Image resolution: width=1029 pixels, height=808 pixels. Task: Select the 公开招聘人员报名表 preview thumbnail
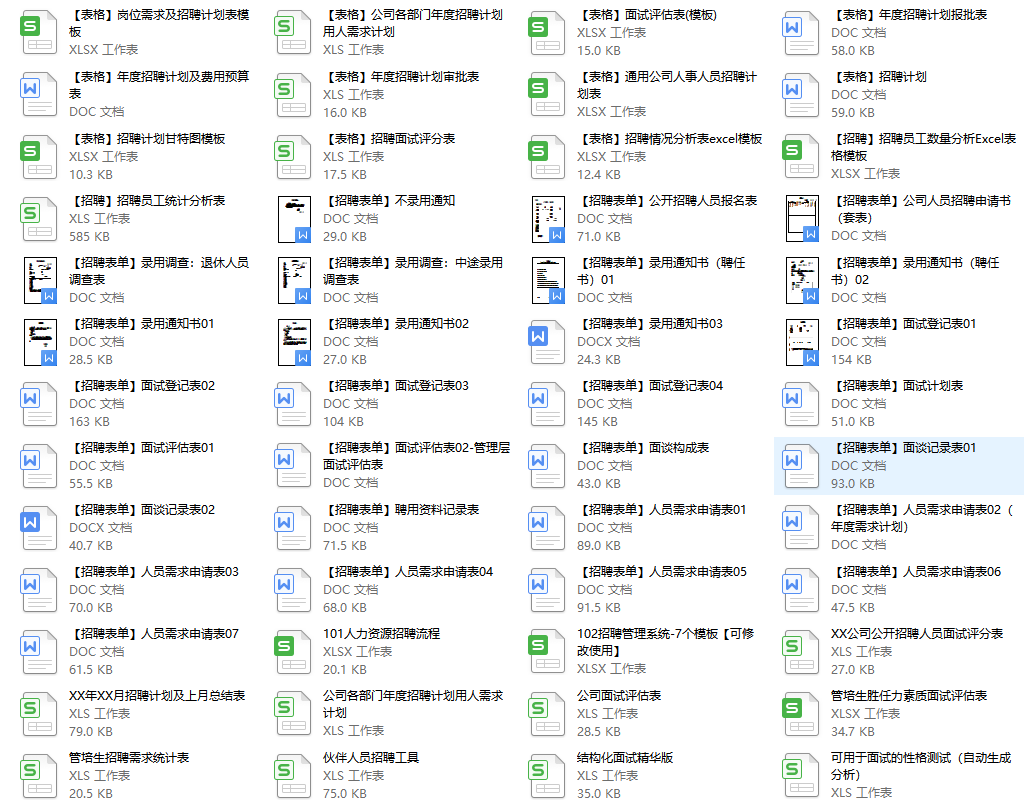[x=548, y=219]
